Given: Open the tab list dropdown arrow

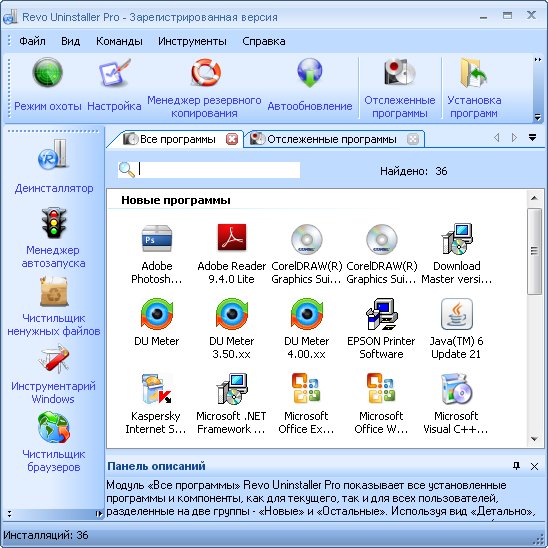Looking at the screenshot, I should [532, 137].
